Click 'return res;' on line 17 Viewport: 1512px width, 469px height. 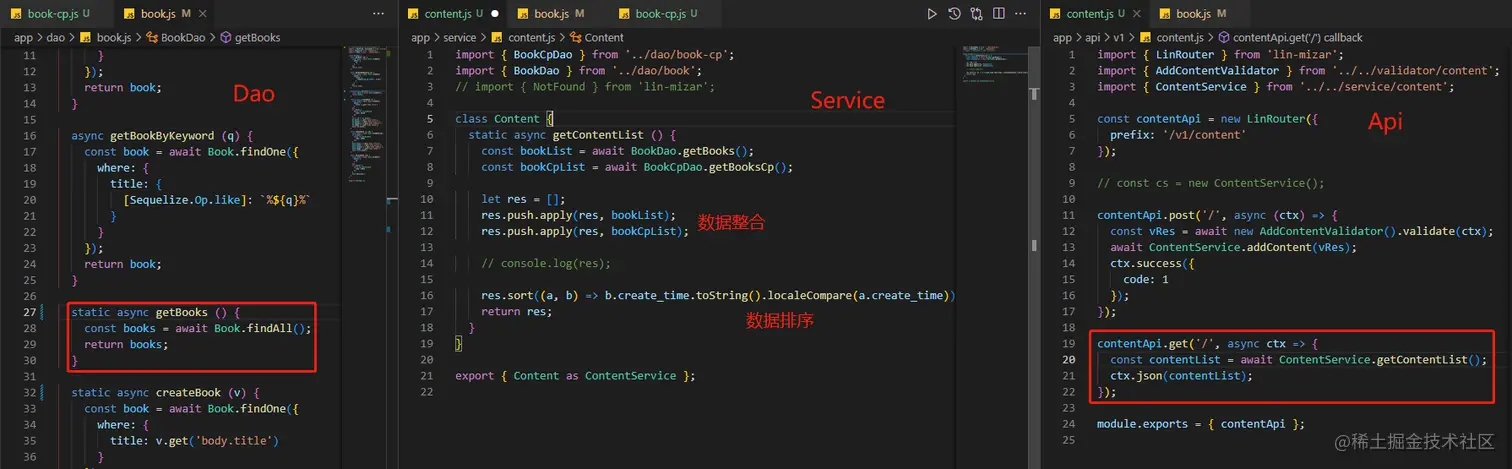[516, 312]
